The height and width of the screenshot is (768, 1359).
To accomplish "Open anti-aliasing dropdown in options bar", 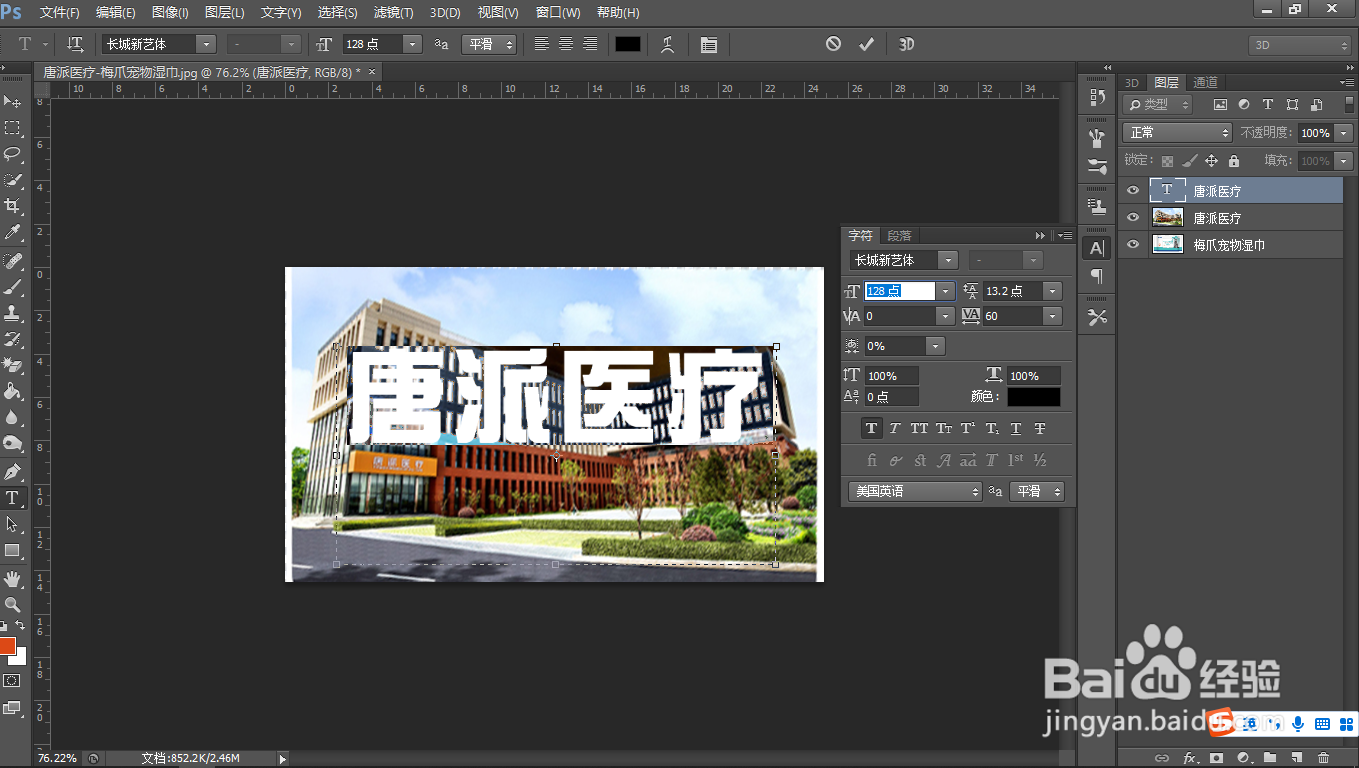I will point(489,44).
